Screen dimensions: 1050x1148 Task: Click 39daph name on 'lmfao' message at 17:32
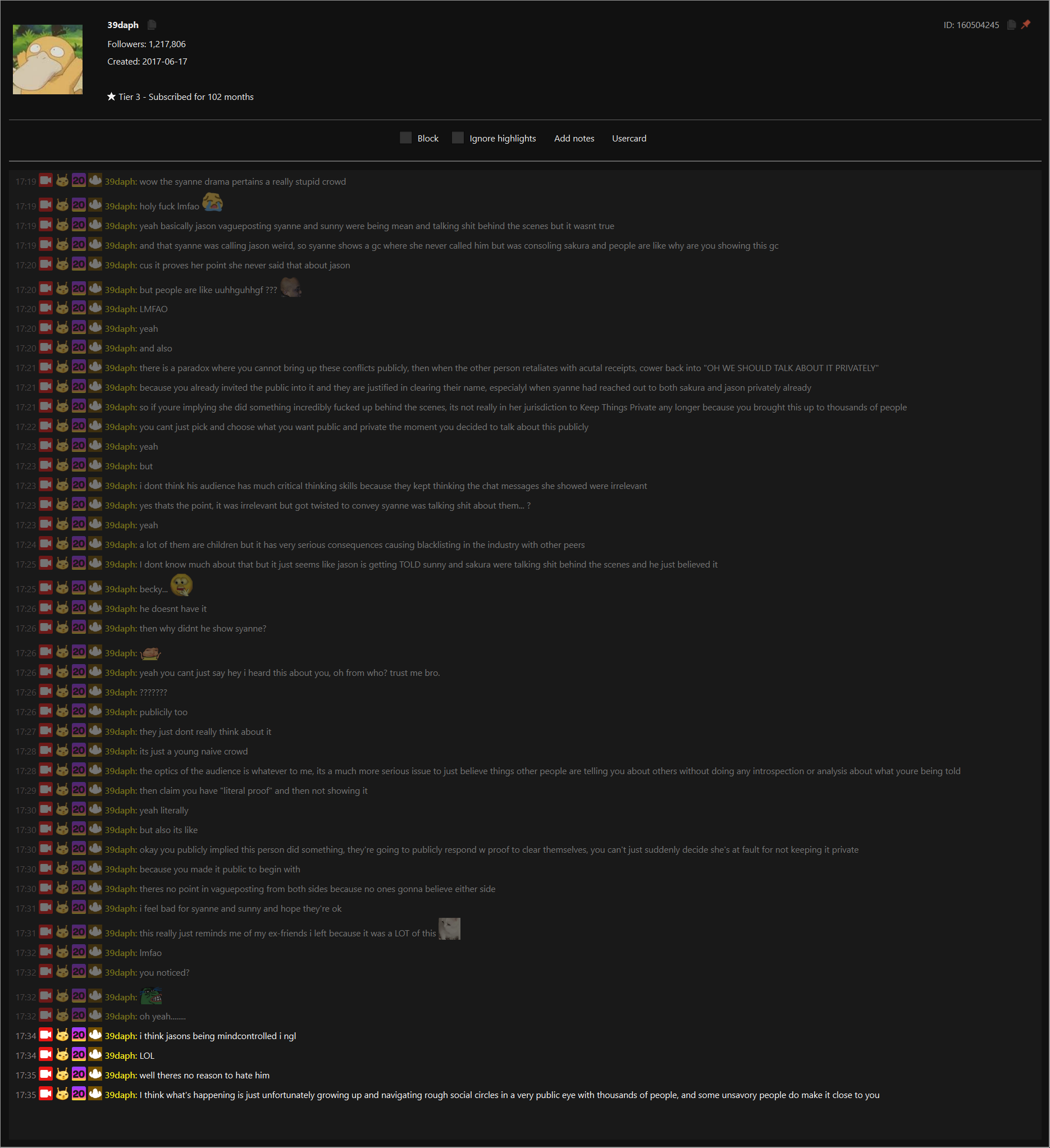[x=121, y=953]
